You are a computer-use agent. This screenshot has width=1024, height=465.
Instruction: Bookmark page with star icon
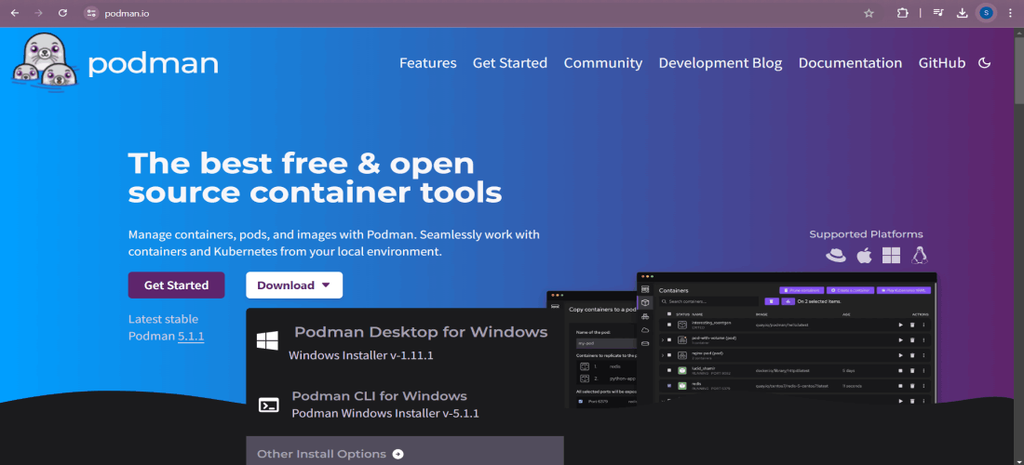[x=869, y=13]
